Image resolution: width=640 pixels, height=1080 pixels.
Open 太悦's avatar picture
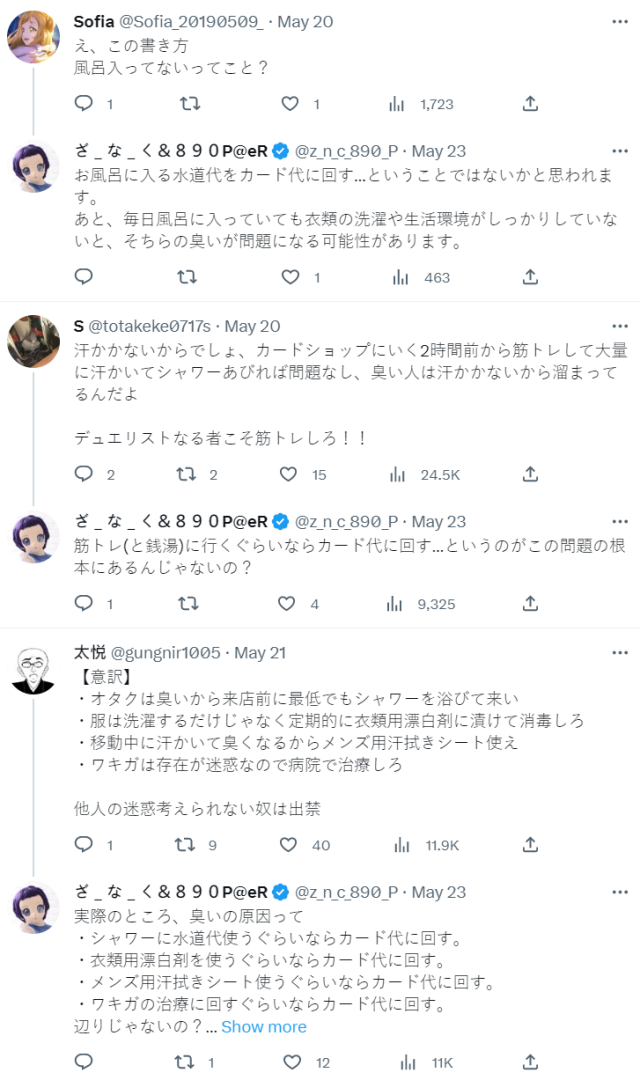pyautogui.click(x=32, y=668)
